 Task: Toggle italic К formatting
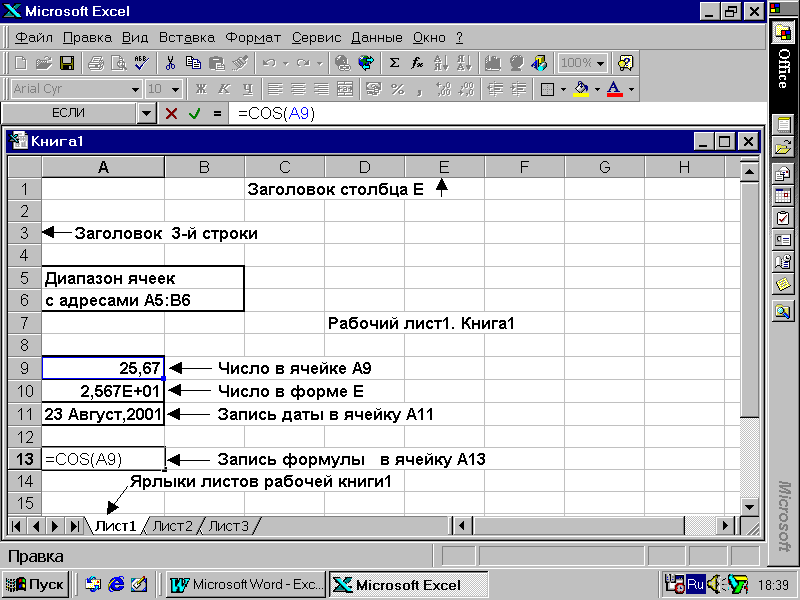pos(224,89)
